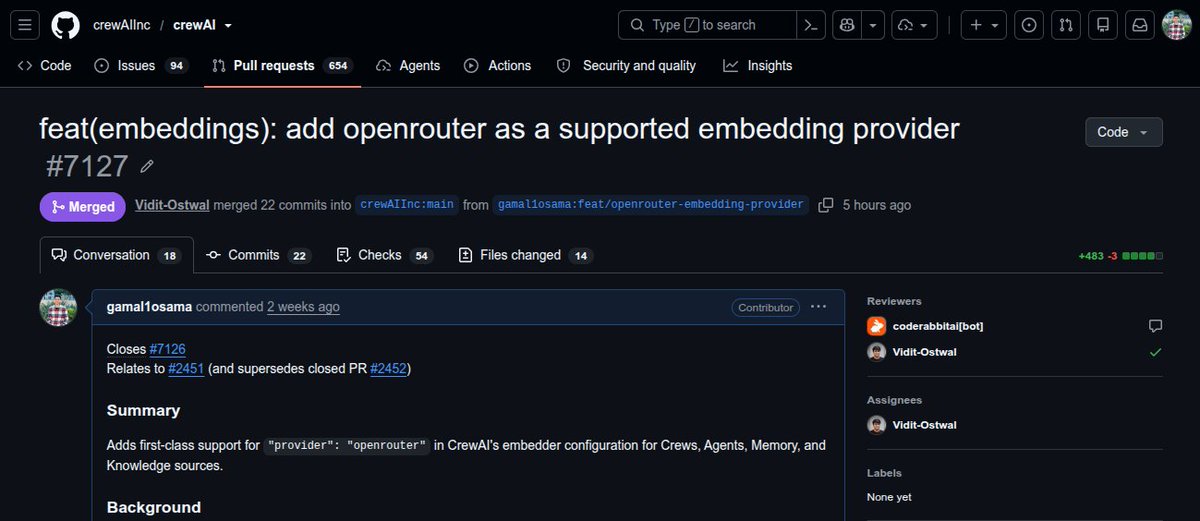Open repositories icon in header
The image size is (1200, 521).
point(1103,25)
